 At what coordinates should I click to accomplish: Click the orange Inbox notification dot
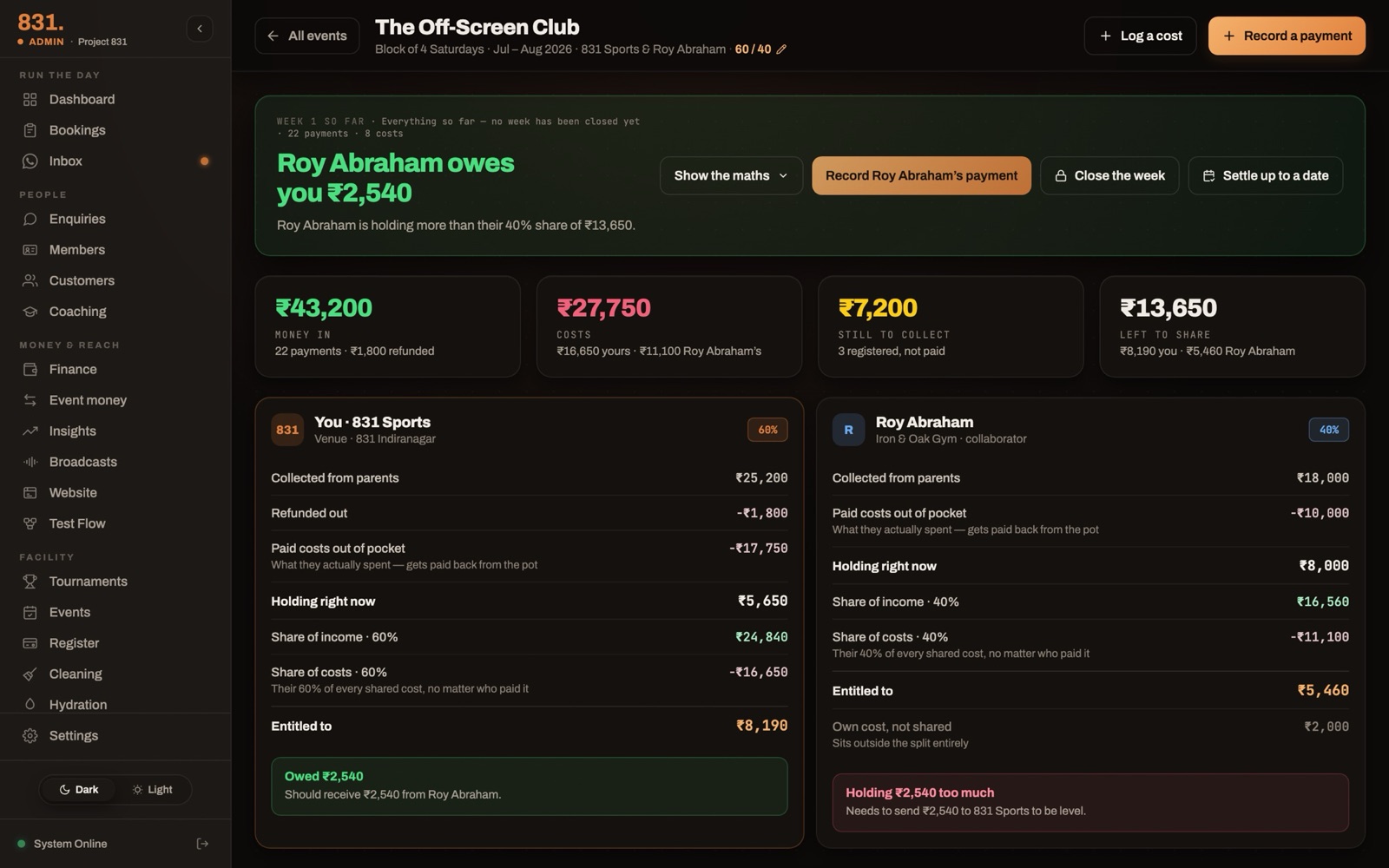point(205,161)
